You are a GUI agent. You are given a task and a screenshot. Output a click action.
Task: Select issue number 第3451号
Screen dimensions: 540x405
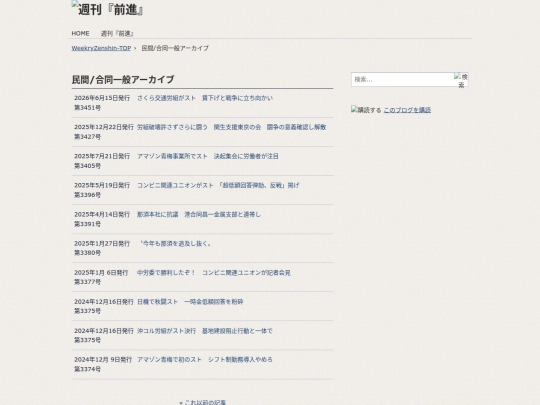point(87,108)
